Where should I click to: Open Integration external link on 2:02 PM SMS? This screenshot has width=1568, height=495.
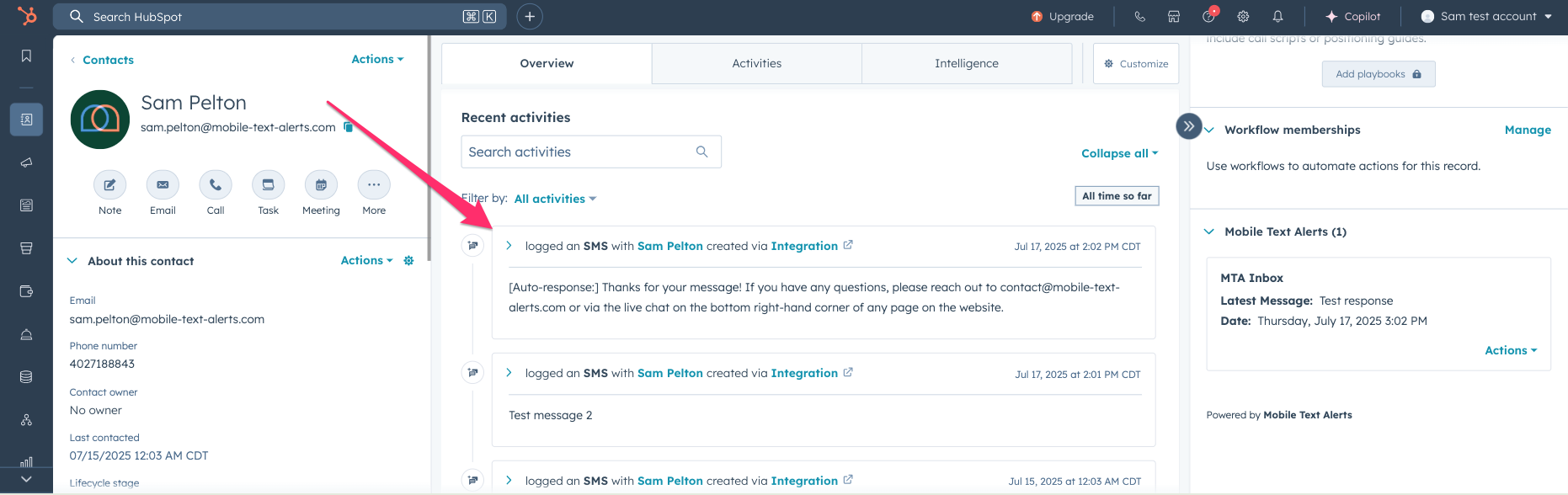pos(848,245)
